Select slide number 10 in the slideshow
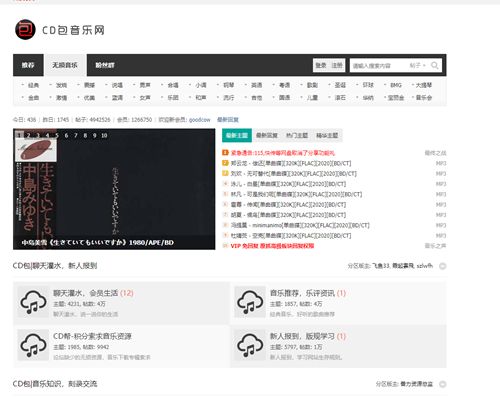Image resolution: width=500 pixels, height=398 pixels. tap(104, 135)
